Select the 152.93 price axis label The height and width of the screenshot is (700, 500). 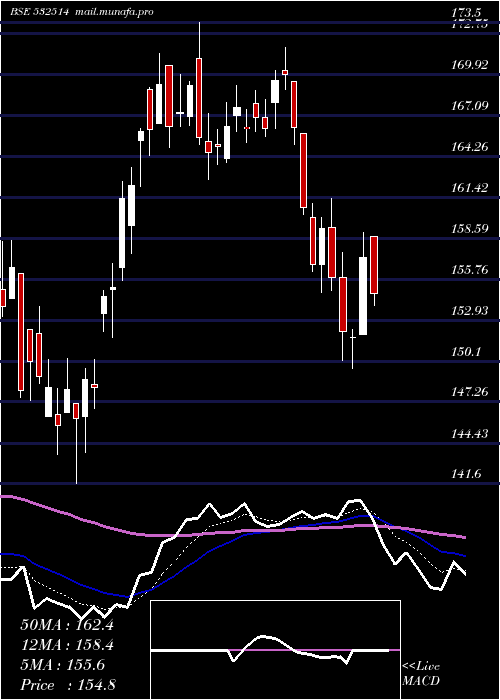[x=469, y=310]
